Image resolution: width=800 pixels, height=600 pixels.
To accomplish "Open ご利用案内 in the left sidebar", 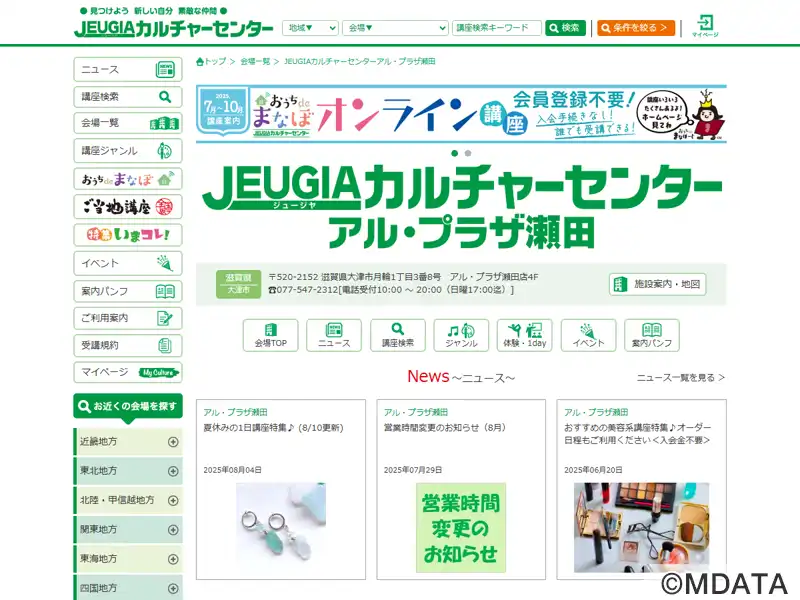I will pos(128,318).
